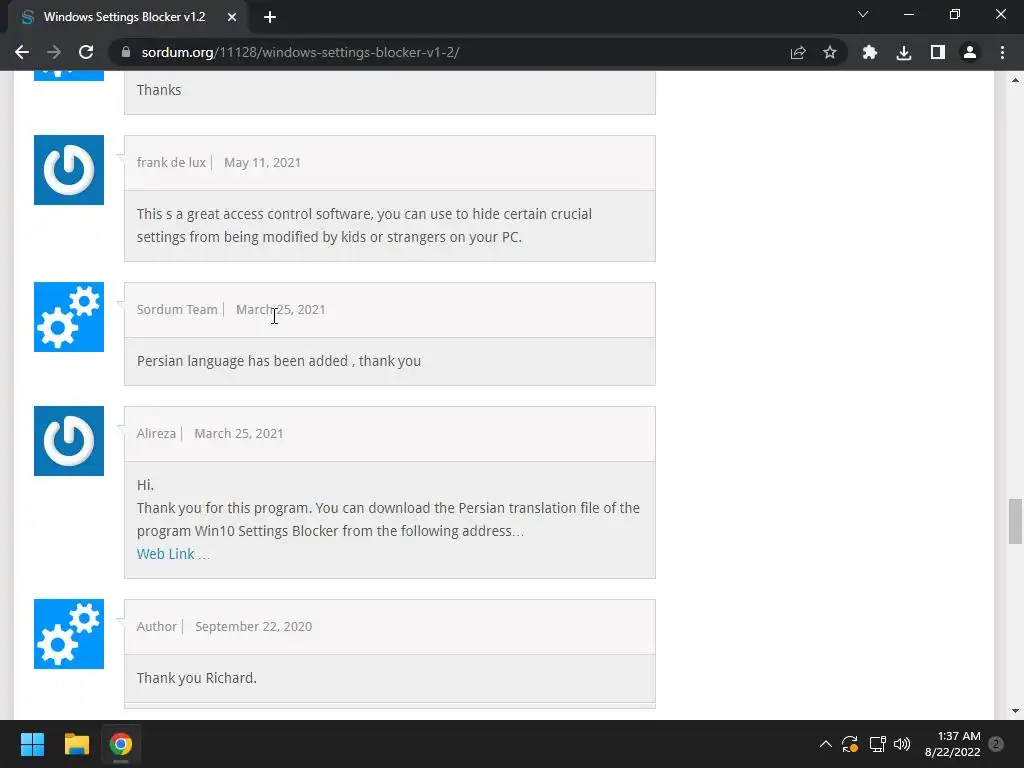Open network status tray icon
This screenshot has width=1024, height=768.
pyautogui.click(x=877, y=744)
